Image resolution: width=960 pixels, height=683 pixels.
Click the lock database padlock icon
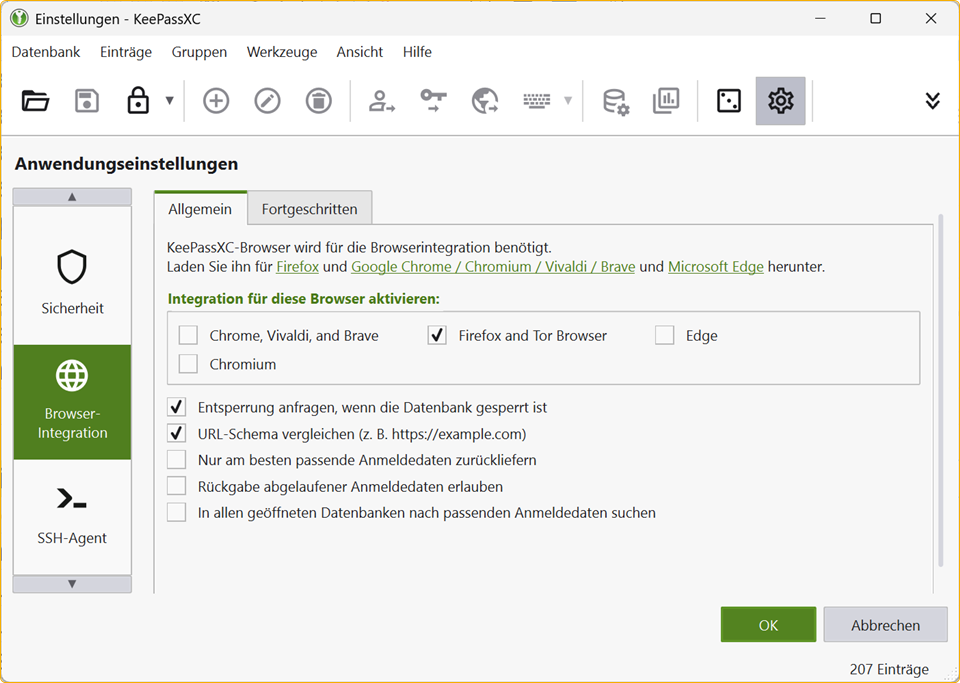pyautogui.click(x=138, y=100)
